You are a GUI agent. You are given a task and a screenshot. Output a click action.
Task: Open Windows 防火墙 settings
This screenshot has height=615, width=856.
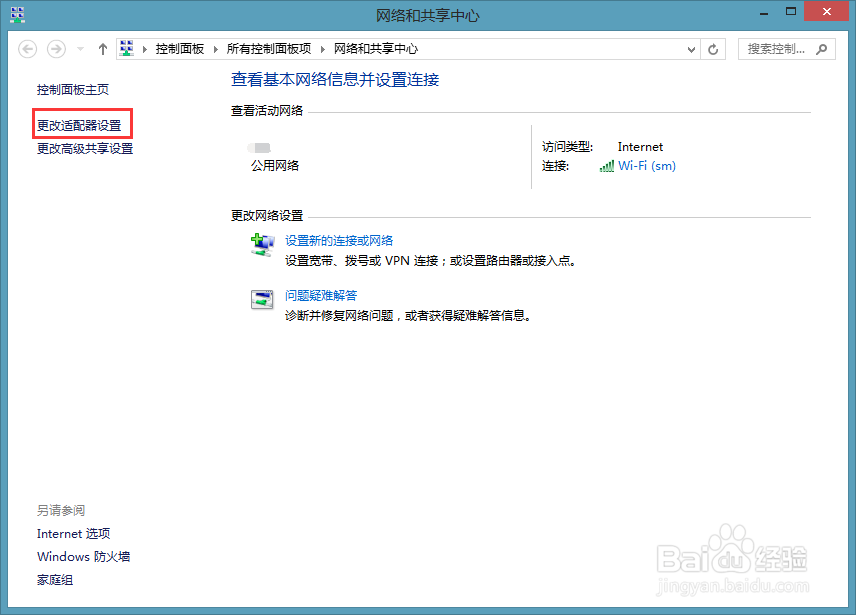coord(83,556)
